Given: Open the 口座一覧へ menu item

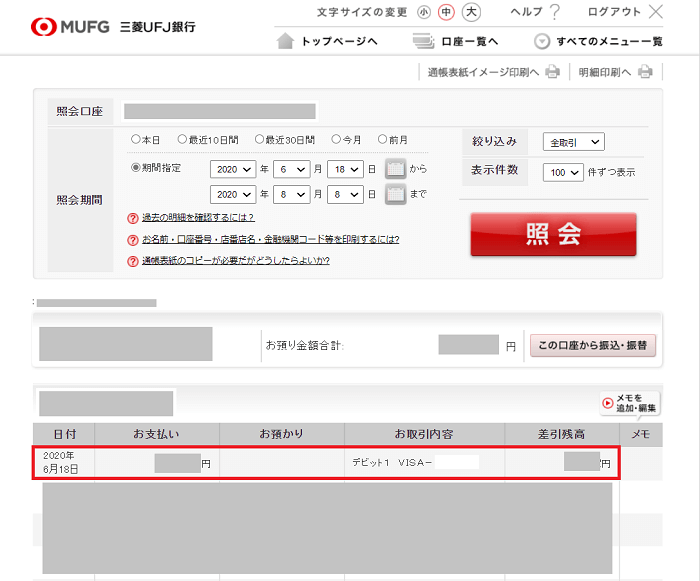Looking at the screenshot, I should coord(455,42).
